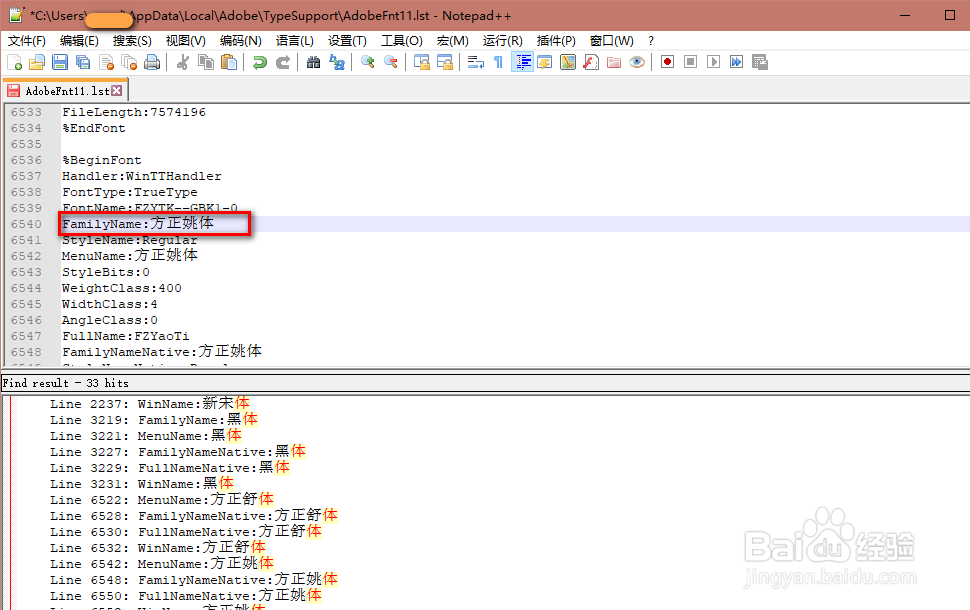This screenshot has width=970, height=610.
Task: Open the 设置(T) menu
Action: coord(347,41)
